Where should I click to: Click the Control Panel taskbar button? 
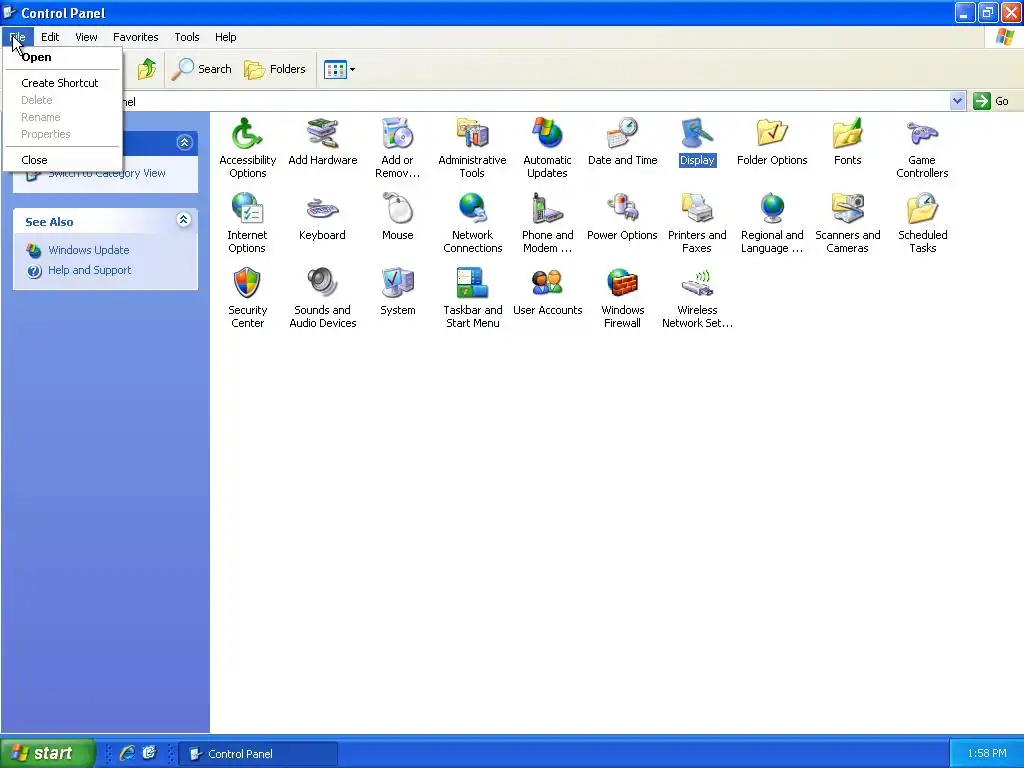click(x=259, y=754)
